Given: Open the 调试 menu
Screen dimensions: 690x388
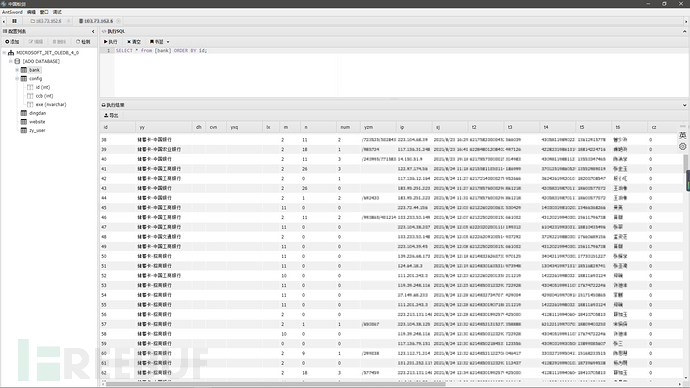Looking at the screenshot, I should (x=57, y=12).
